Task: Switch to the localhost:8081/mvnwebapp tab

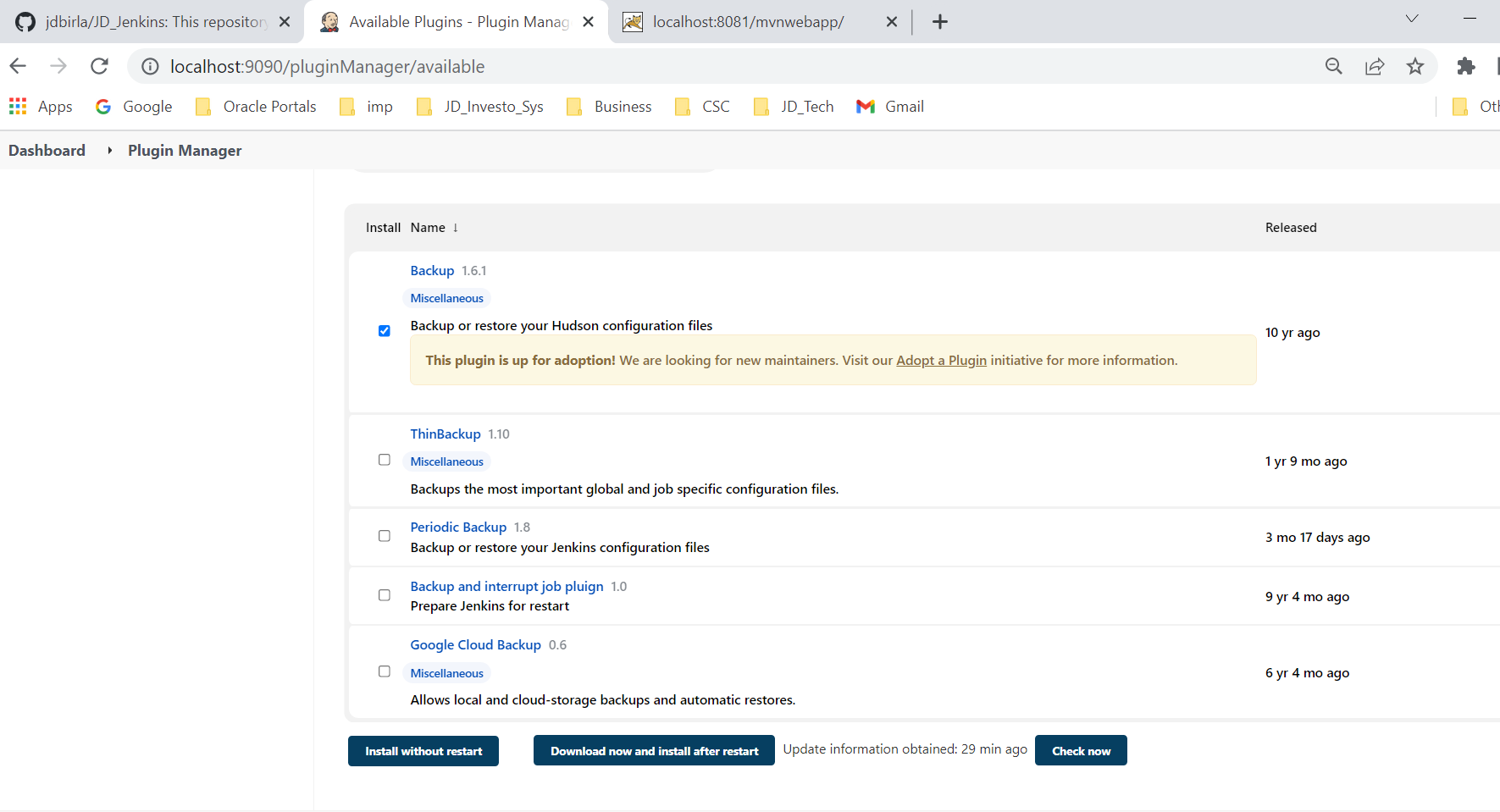Action: [760, 22]
